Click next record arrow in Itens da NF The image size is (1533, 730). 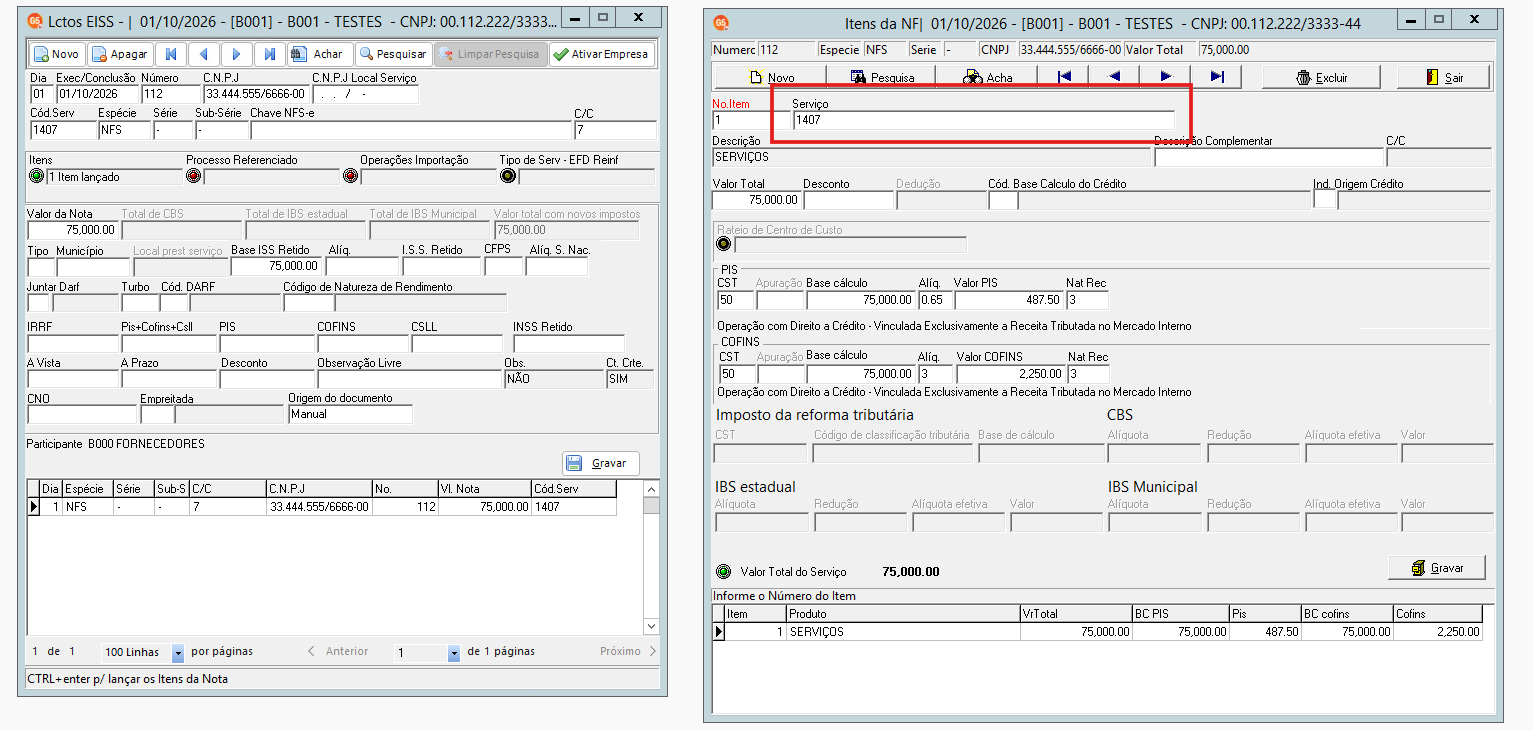click(1166, 77)
